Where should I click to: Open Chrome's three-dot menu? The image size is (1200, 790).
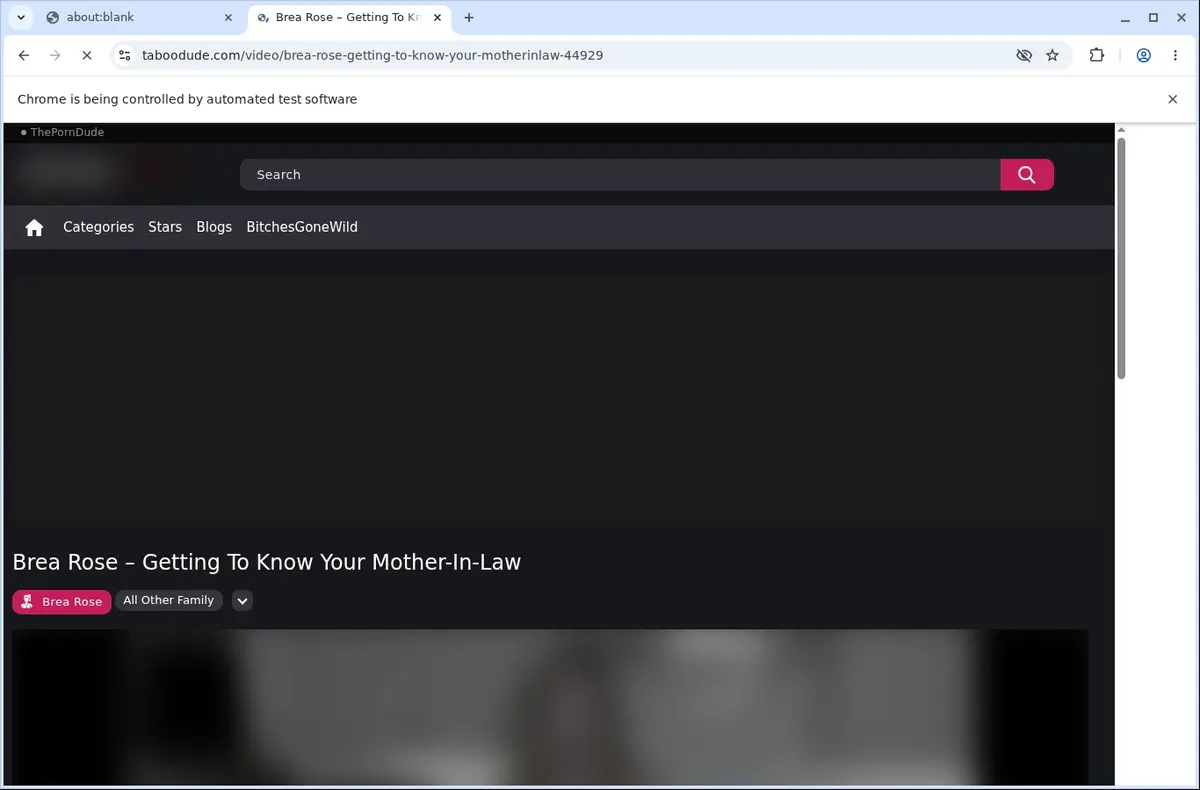click(x=1175, y=56)
